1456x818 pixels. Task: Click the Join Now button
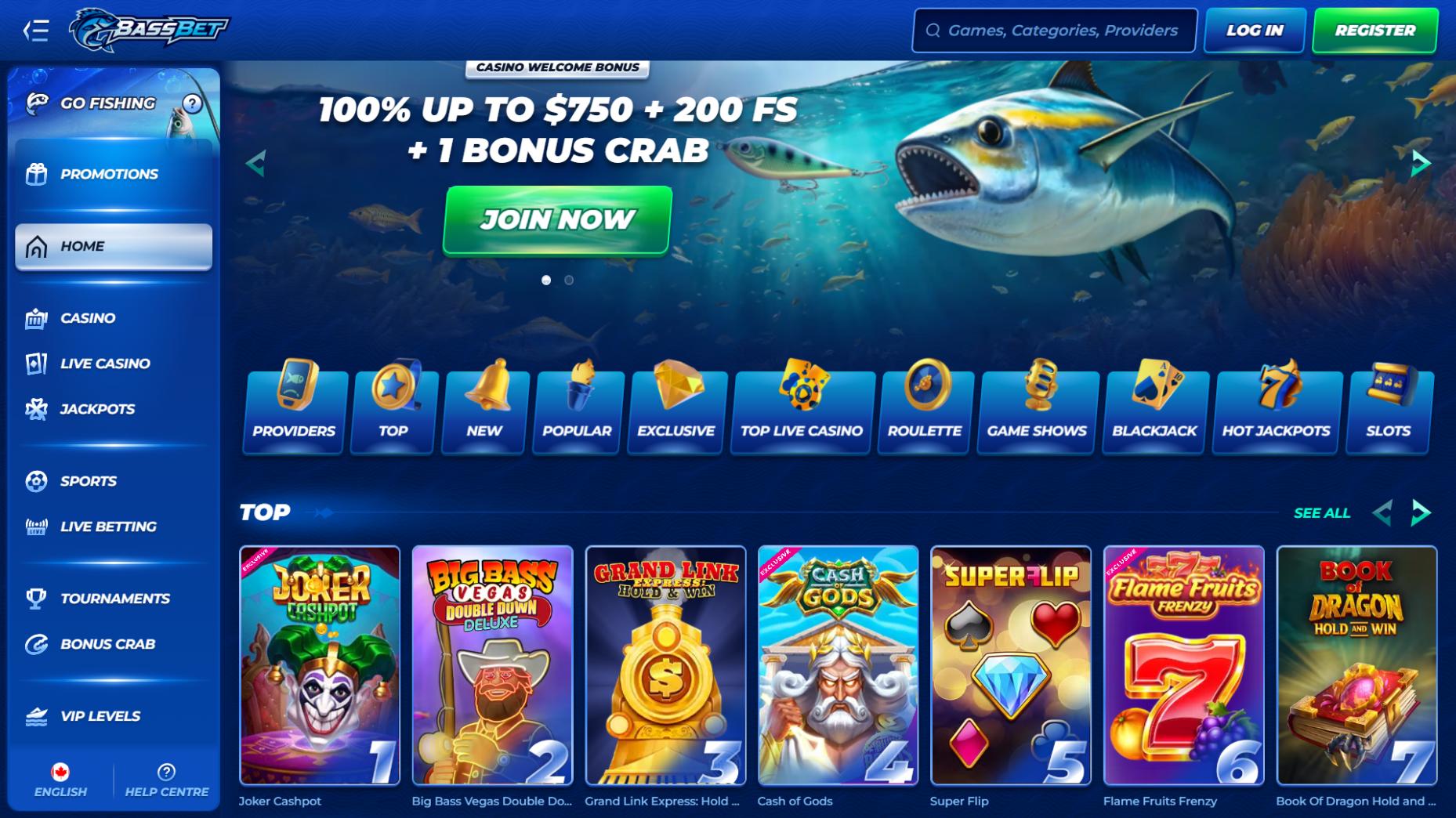pyautogui.click(x=557, y=220)
